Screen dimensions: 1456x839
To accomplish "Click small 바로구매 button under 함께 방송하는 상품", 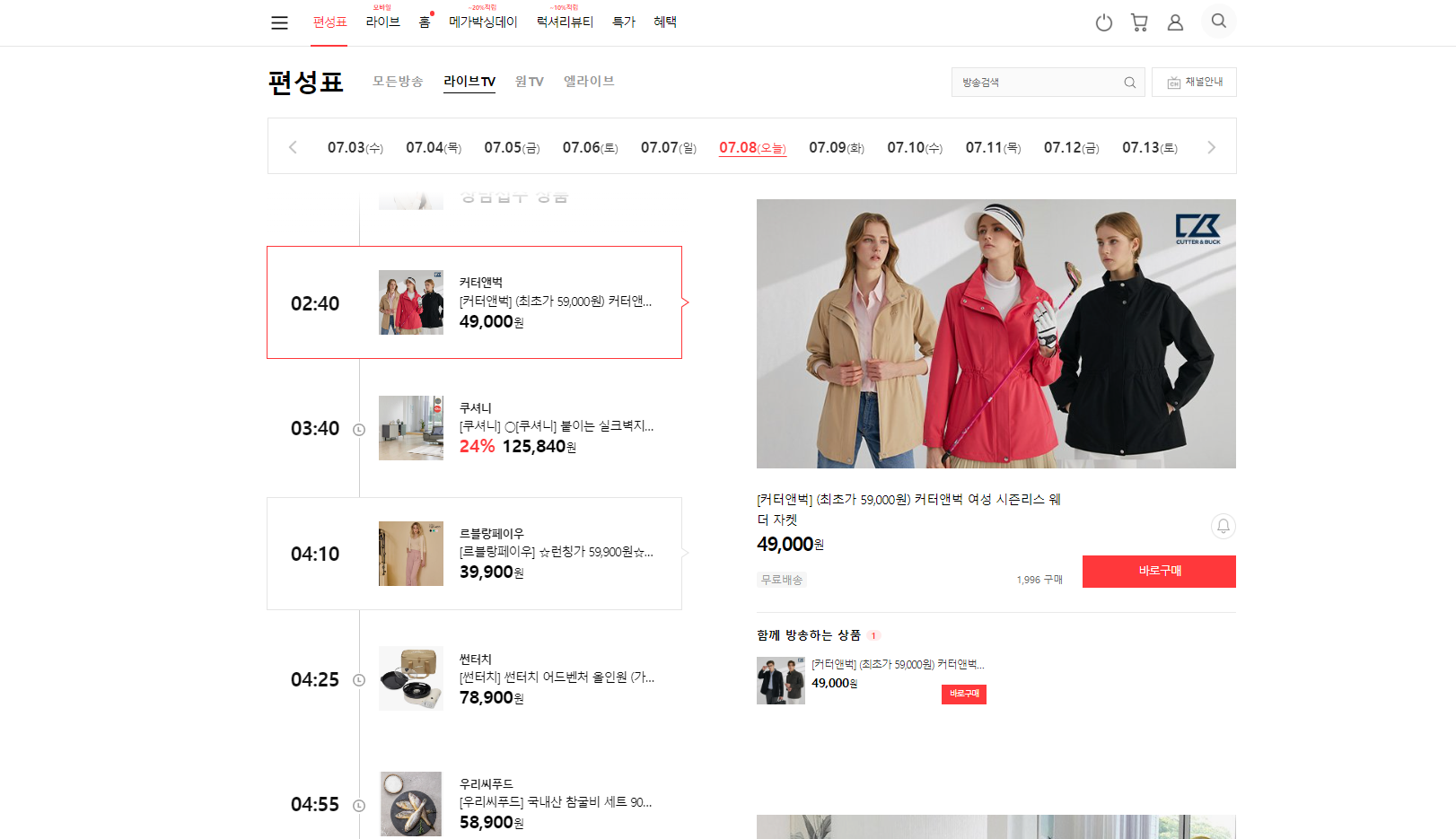I will (x=964, y=695).
